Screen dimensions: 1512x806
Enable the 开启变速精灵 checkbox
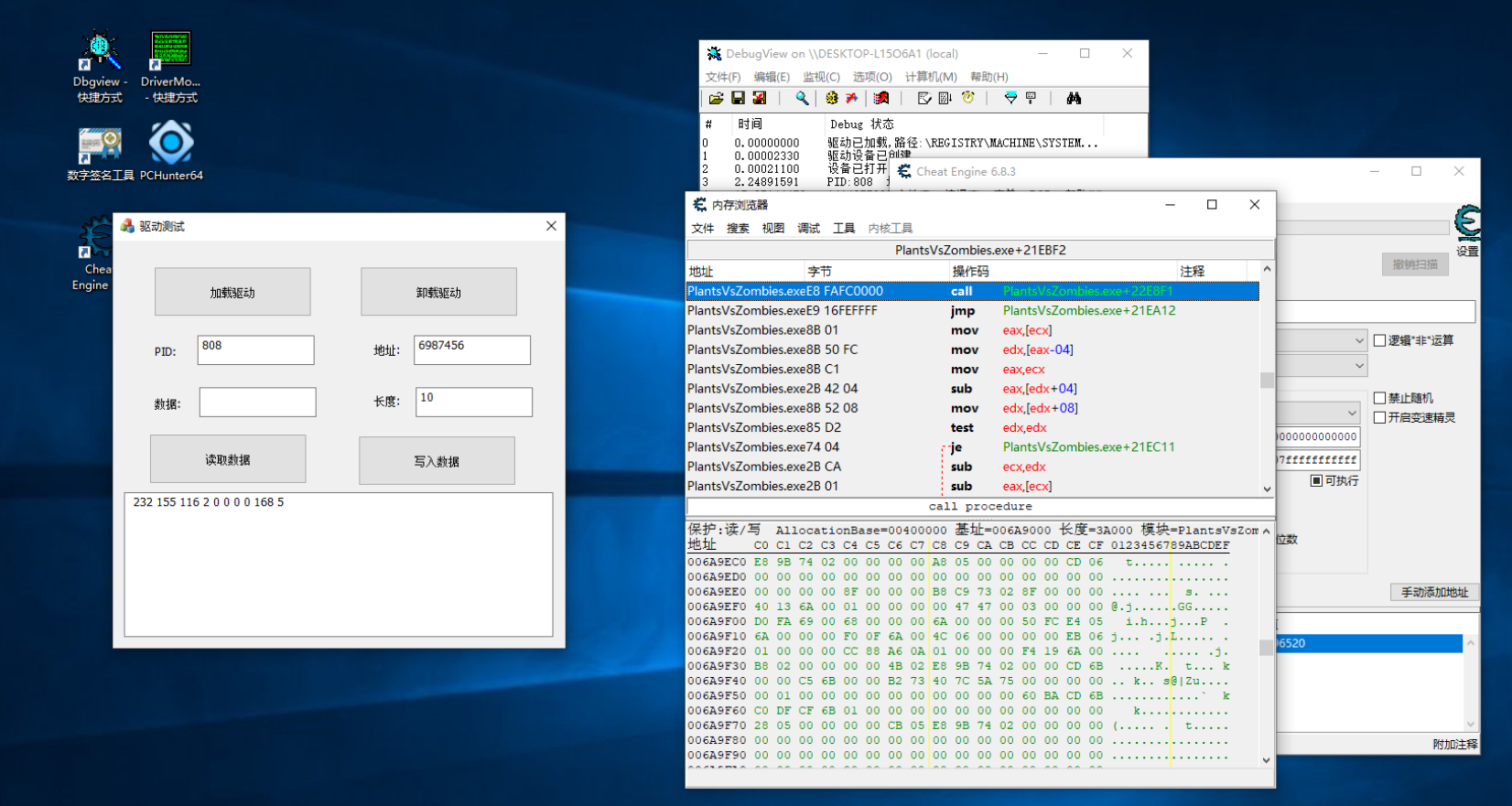pos(1379,417)
